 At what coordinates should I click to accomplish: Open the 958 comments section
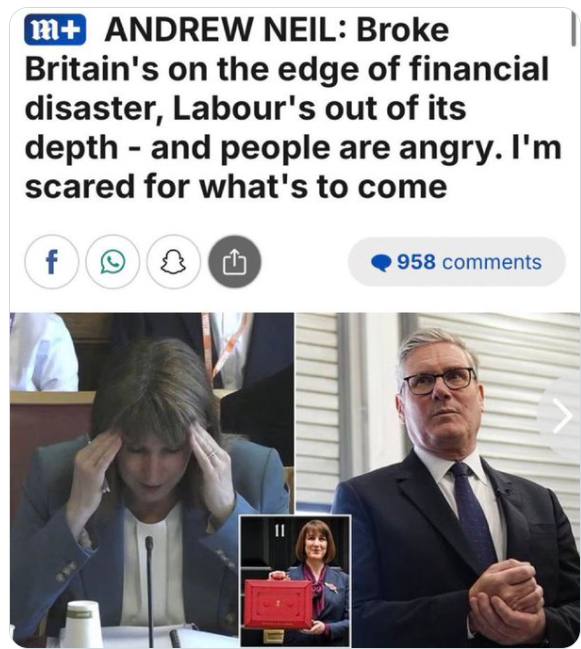456,262
